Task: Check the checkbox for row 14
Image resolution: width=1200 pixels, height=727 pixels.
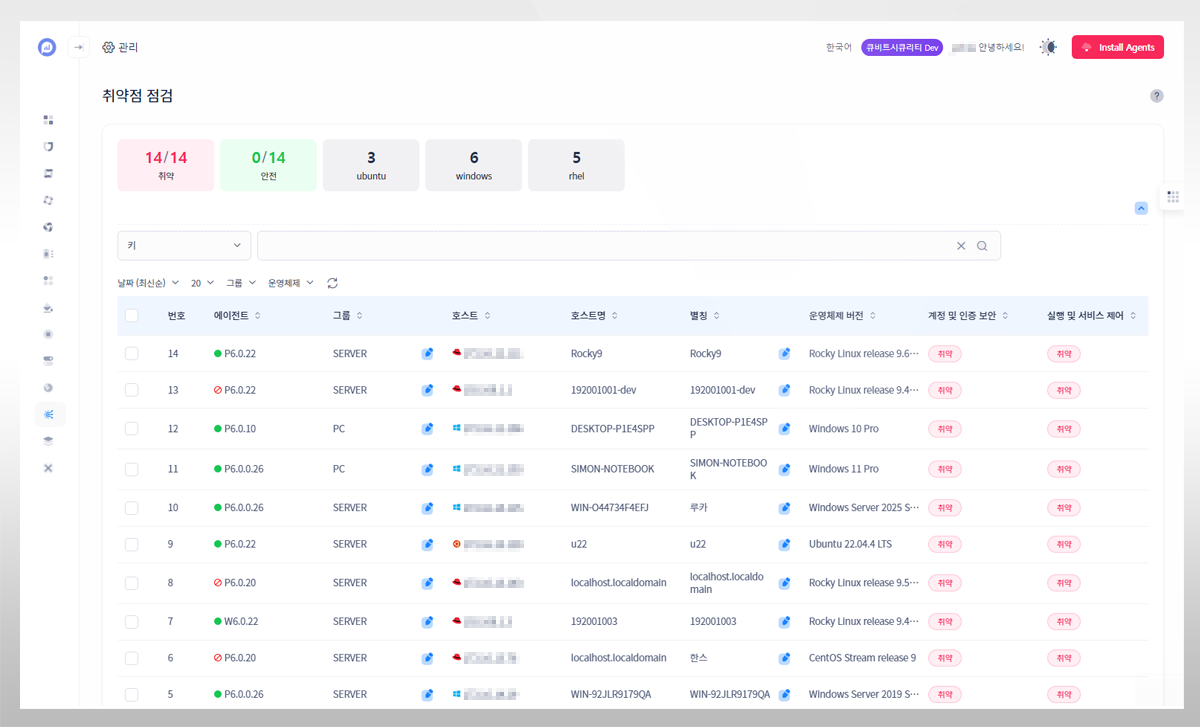Action: click(132, 353)
